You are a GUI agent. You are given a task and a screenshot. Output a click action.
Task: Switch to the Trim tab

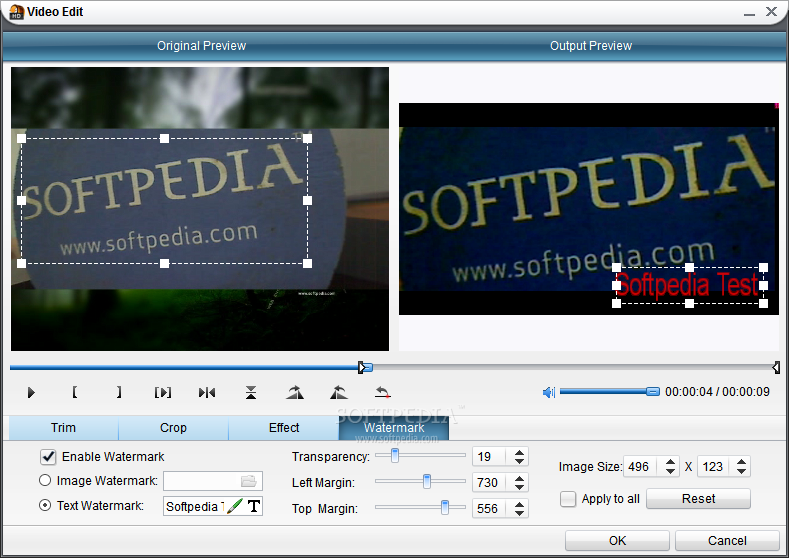(63, 428)
